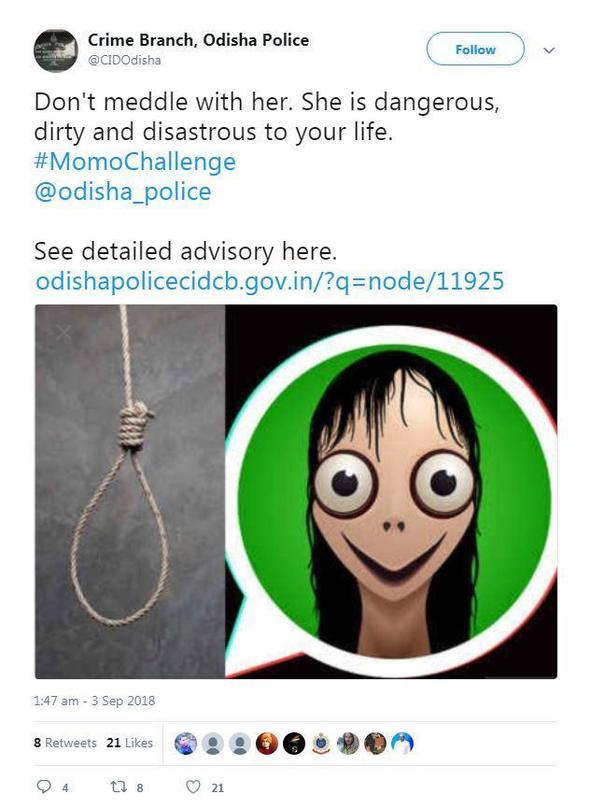Image resolution: width=590 pixels, height=808 pixels.
Task: Open the first liker avatar in the row
Action: point(186,744)
